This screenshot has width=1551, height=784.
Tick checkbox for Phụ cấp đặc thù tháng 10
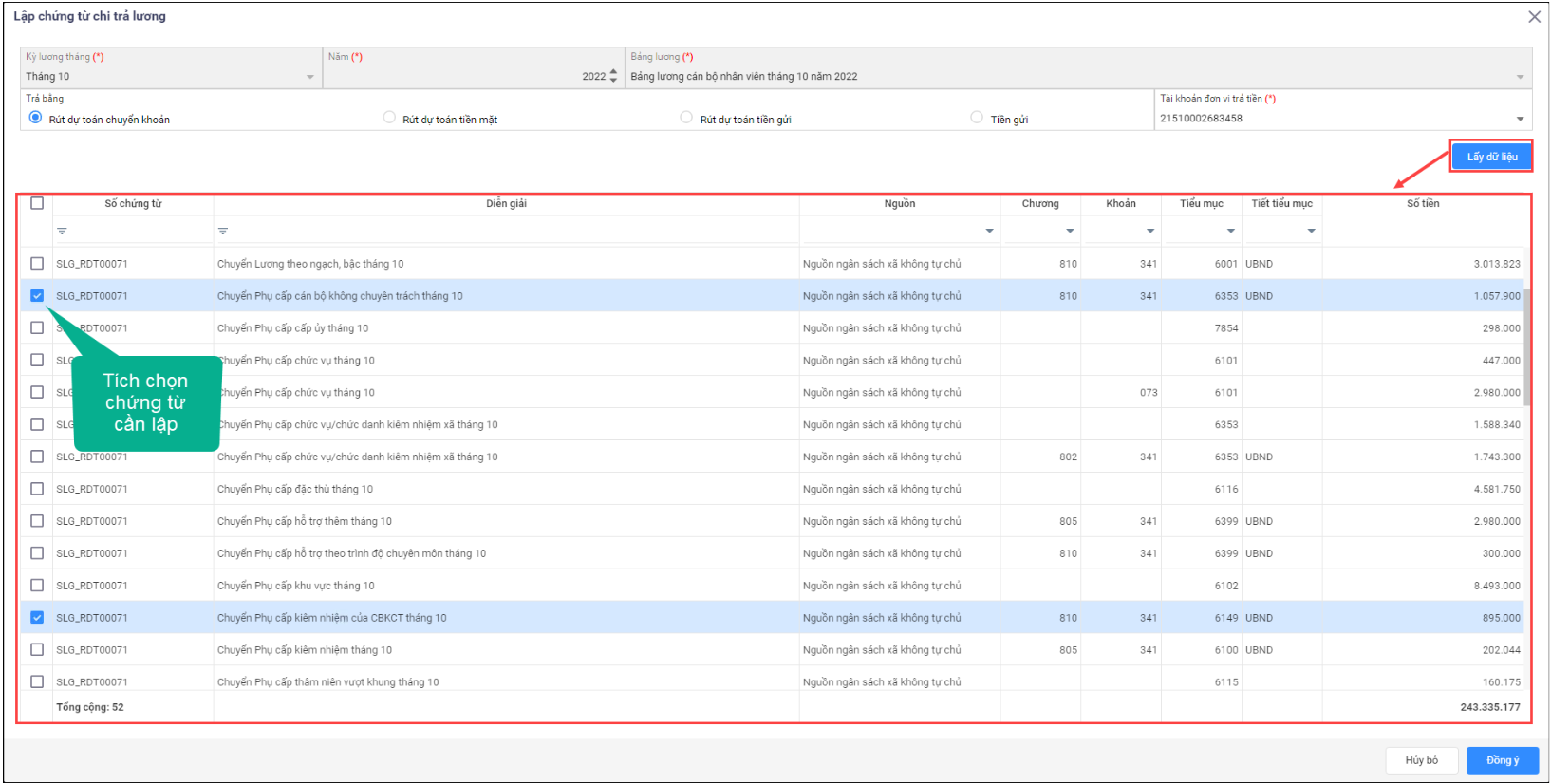tap(37, 489)
